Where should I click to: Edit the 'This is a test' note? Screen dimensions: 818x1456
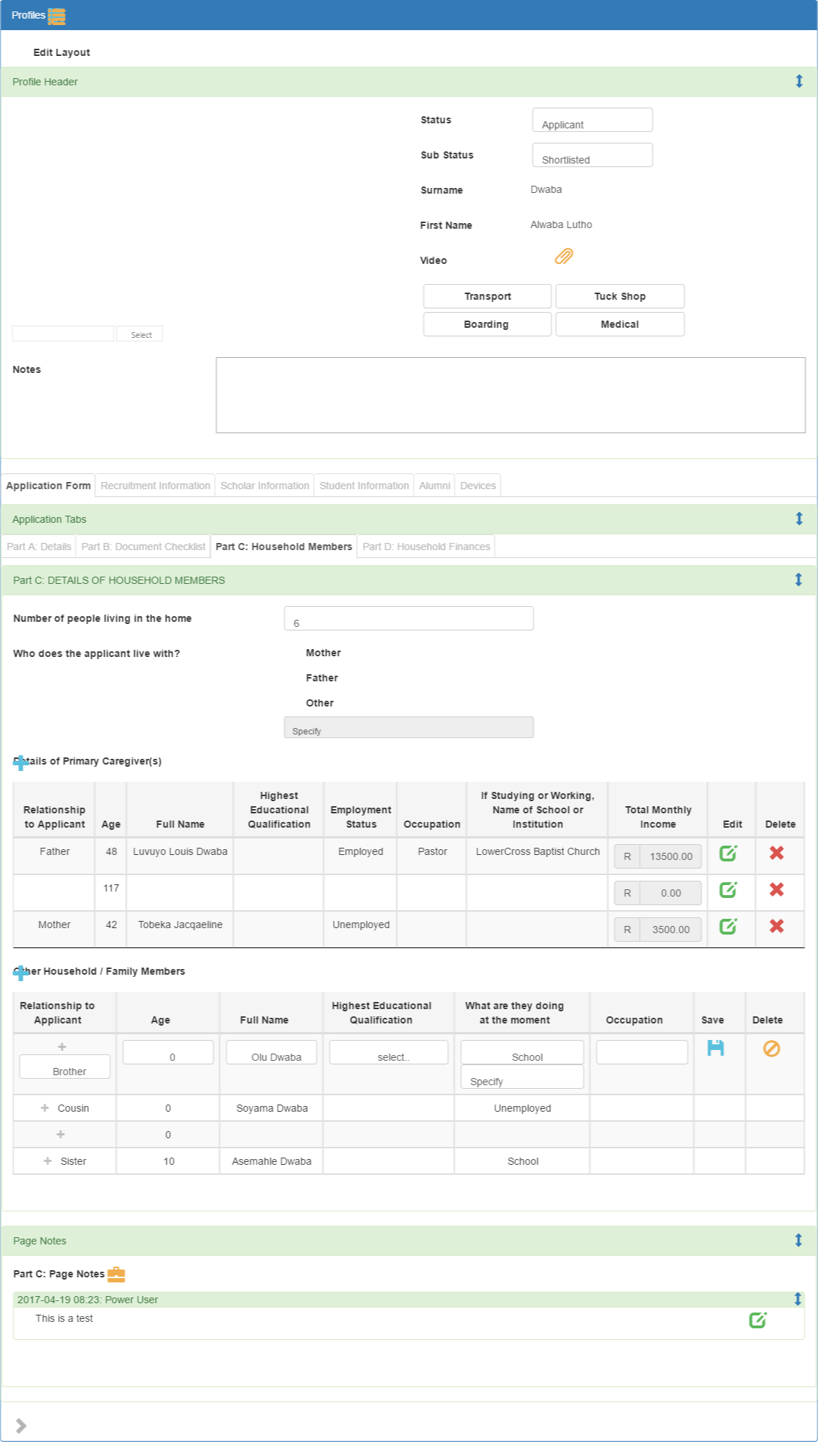coord(758,1320)
